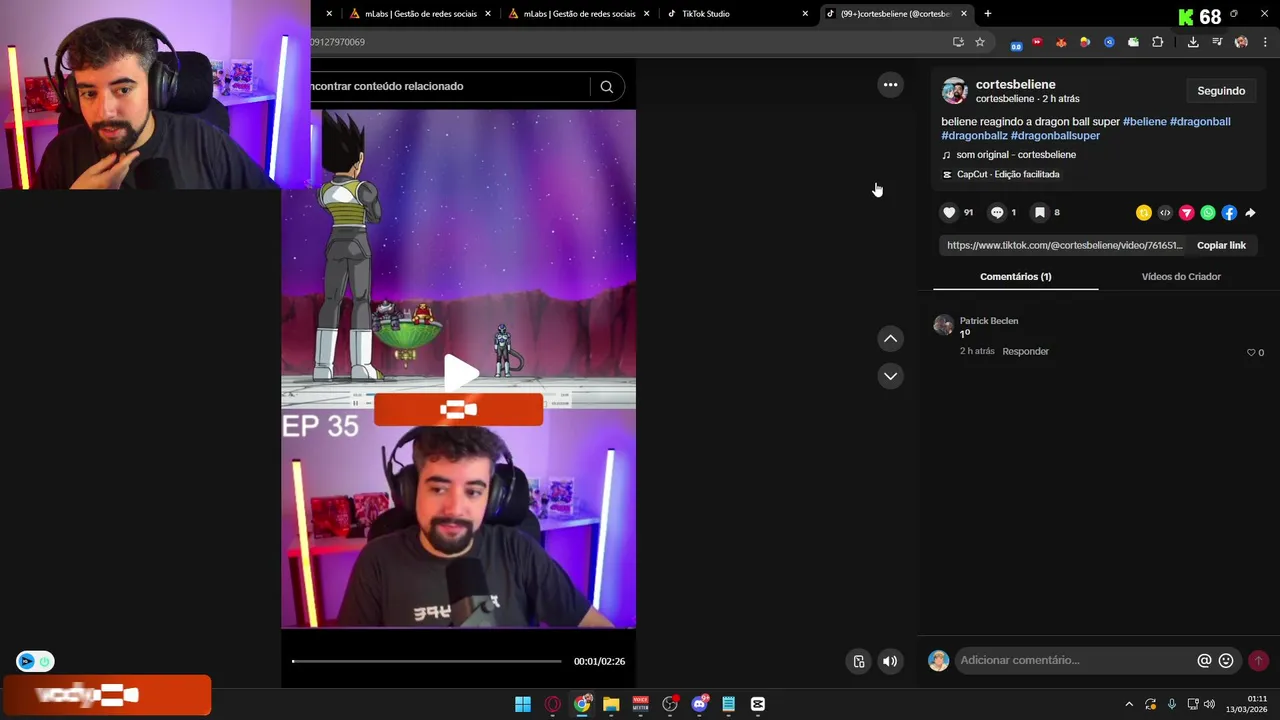Select the Comentários (1) tab
Screen dimensions: 1280x720
click(x=1015, y=277)
